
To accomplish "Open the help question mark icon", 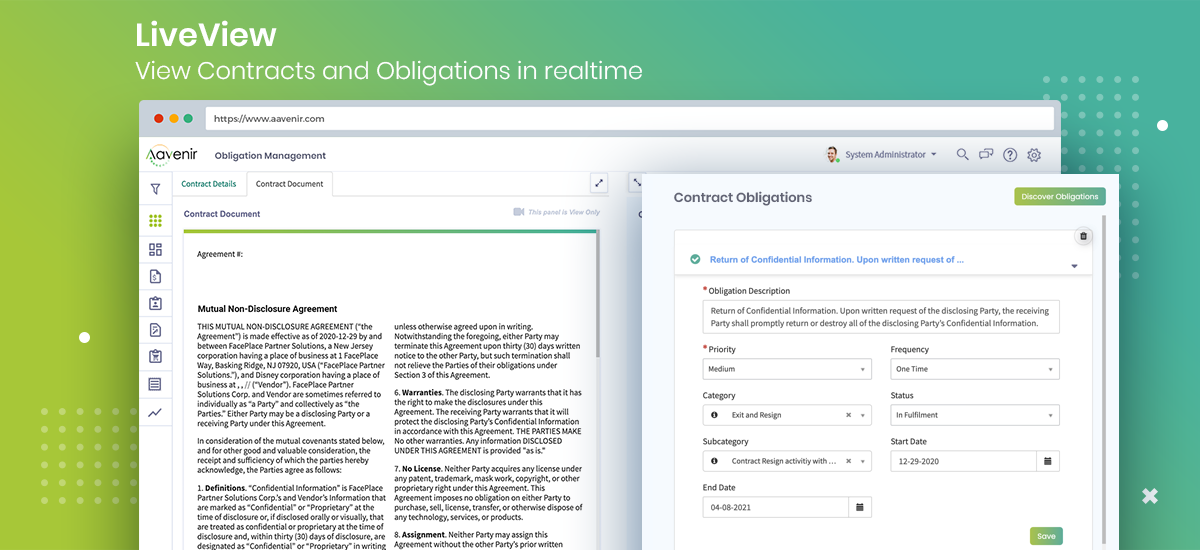I will [1010, 155].
